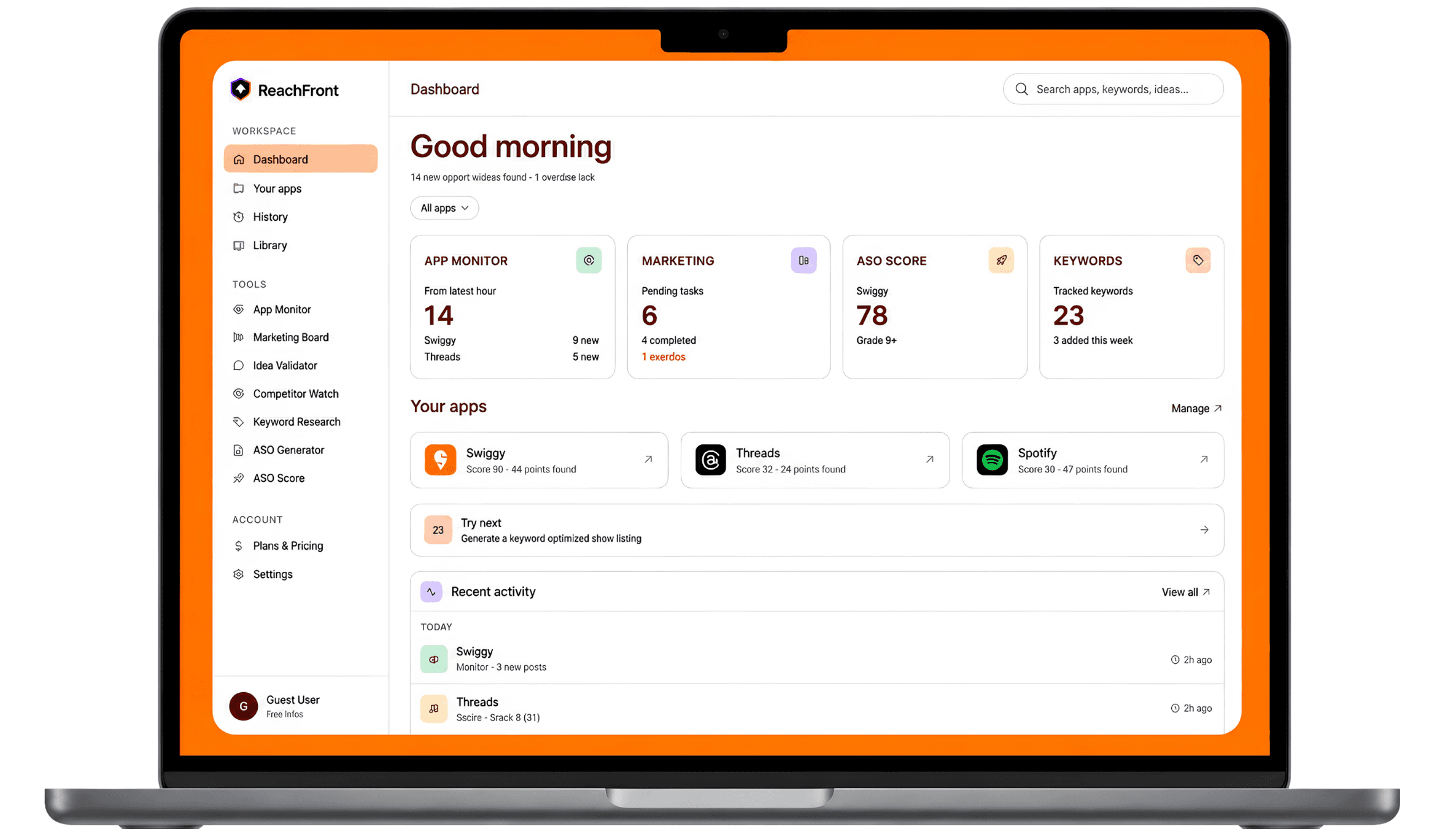Click the ASO Score card rocket icon
Viewport: 1456px width, 829px height.
click(x=1001, y=260)
